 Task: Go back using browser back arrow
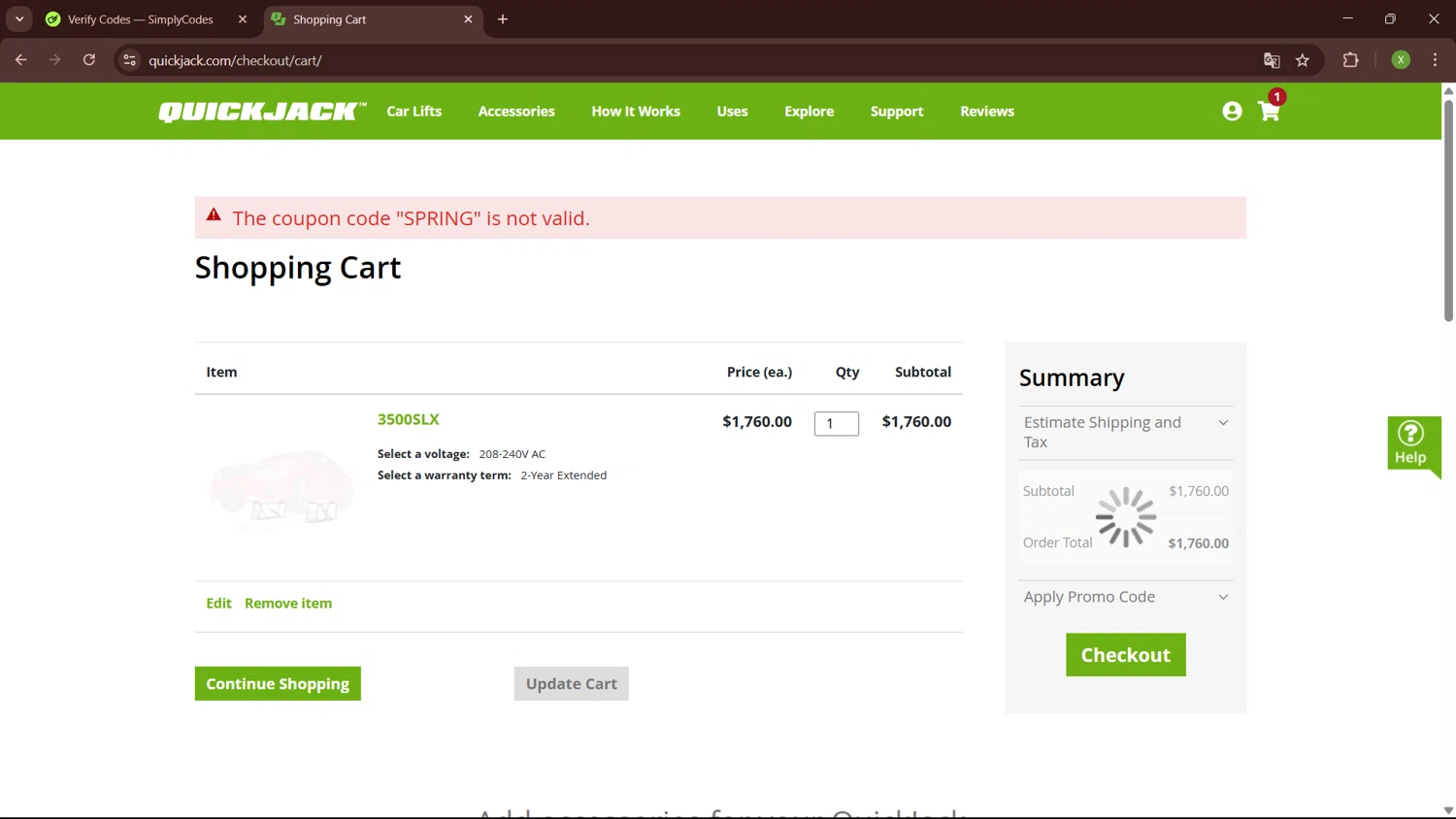click(21, 60)
